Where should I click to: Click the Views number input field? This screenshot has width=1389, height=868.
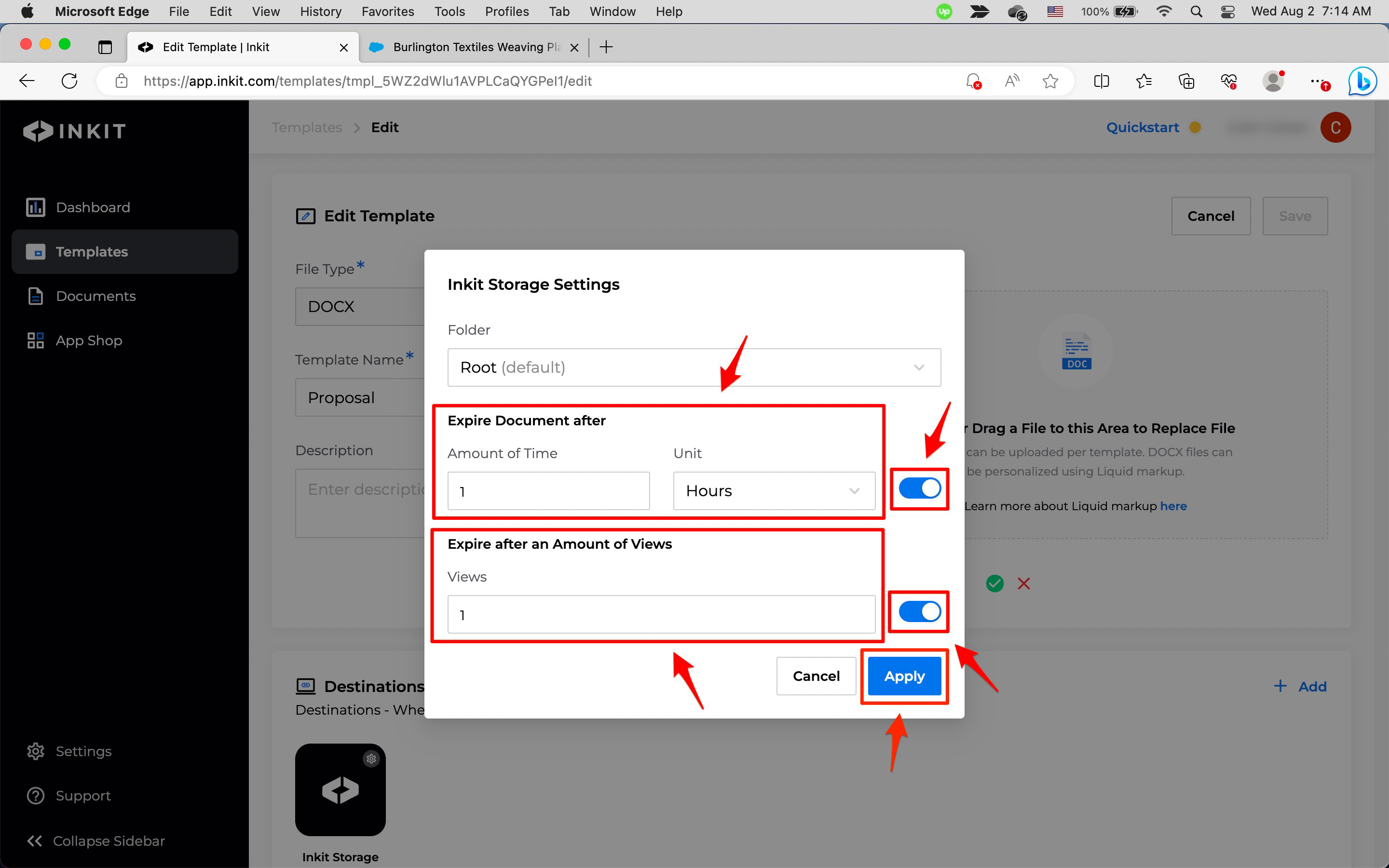point(661,614)
